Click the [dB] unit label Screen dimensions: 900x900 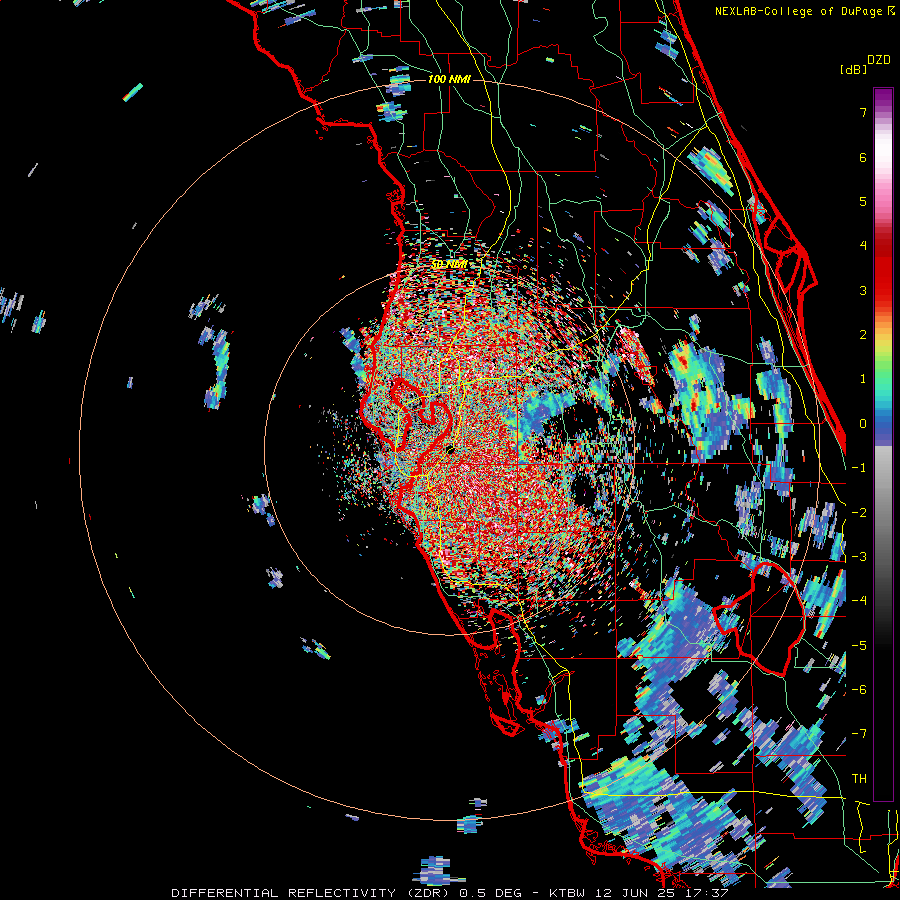point(854,69)
